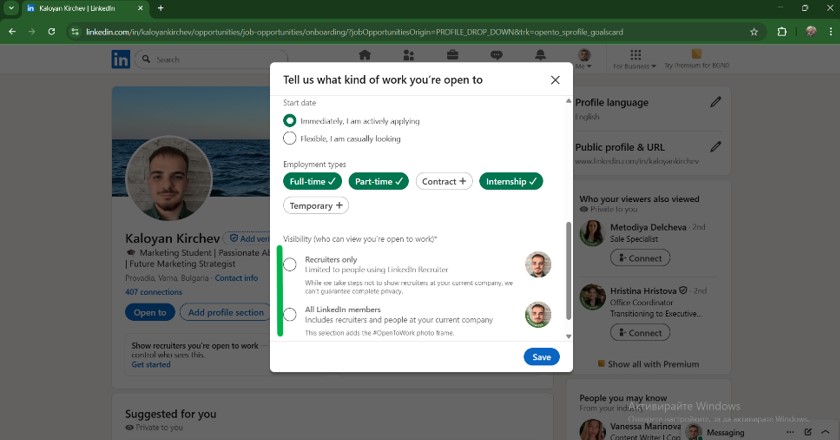Select 'Immediately, I am actively applying' option
This screenshot has width=840, height=440.
(x=289, y=121)
